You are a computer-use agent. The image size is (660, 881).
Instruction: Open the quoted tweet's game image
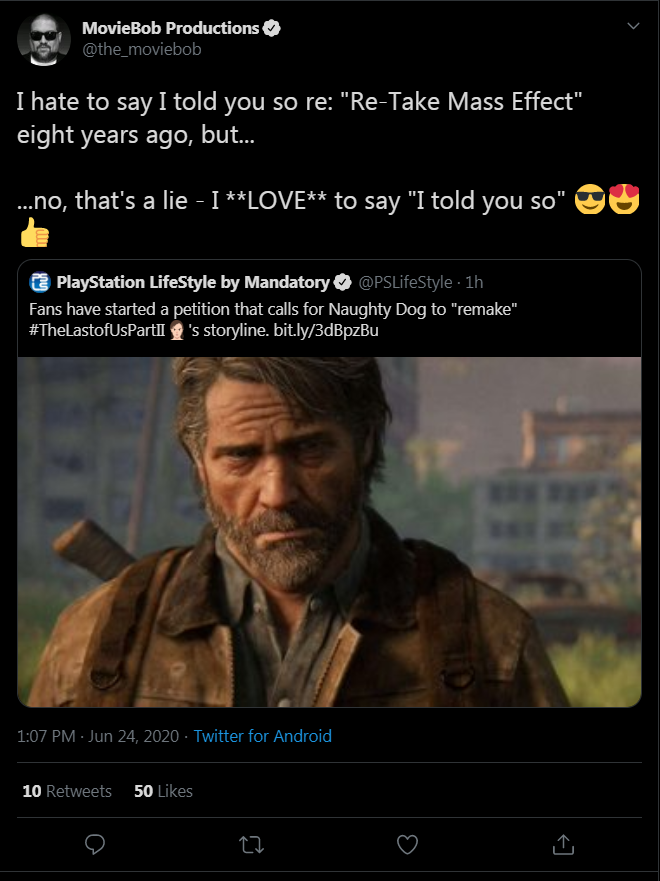click(329, 530)
